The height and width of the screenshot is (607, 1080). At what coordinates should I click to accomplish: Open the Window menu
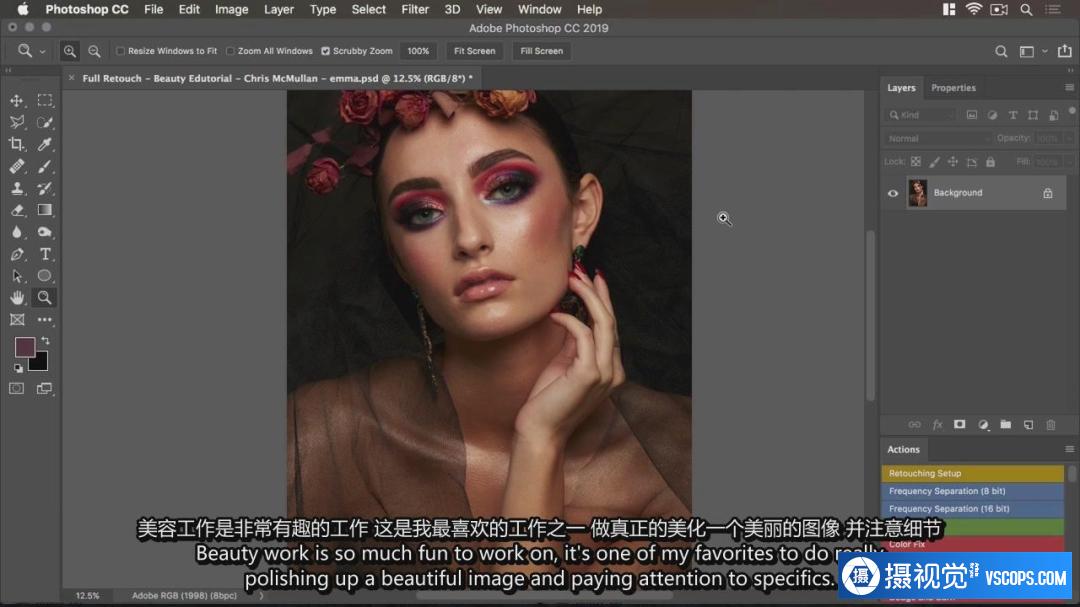(x=539, y=10)
